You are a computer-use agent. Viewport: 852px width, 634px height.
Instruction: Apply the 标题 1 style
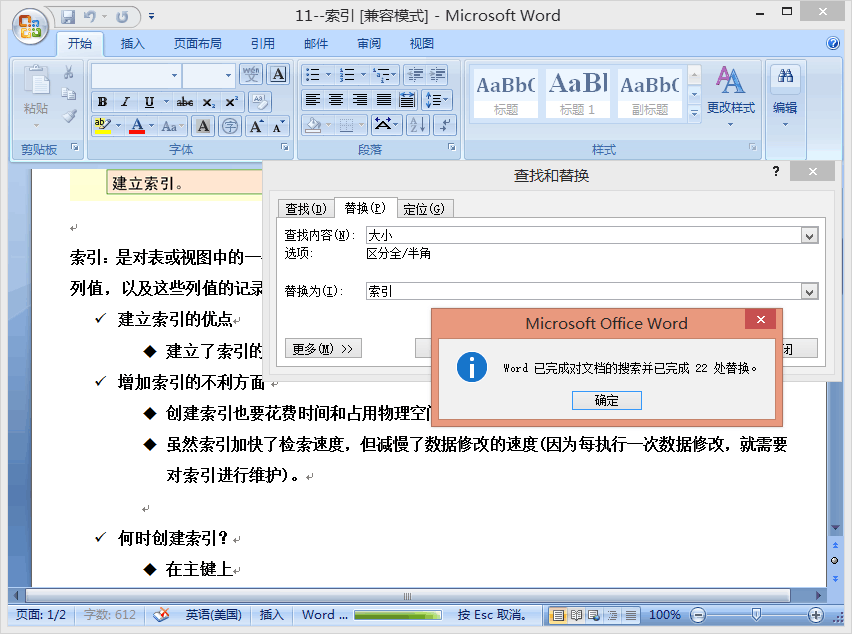578,93
